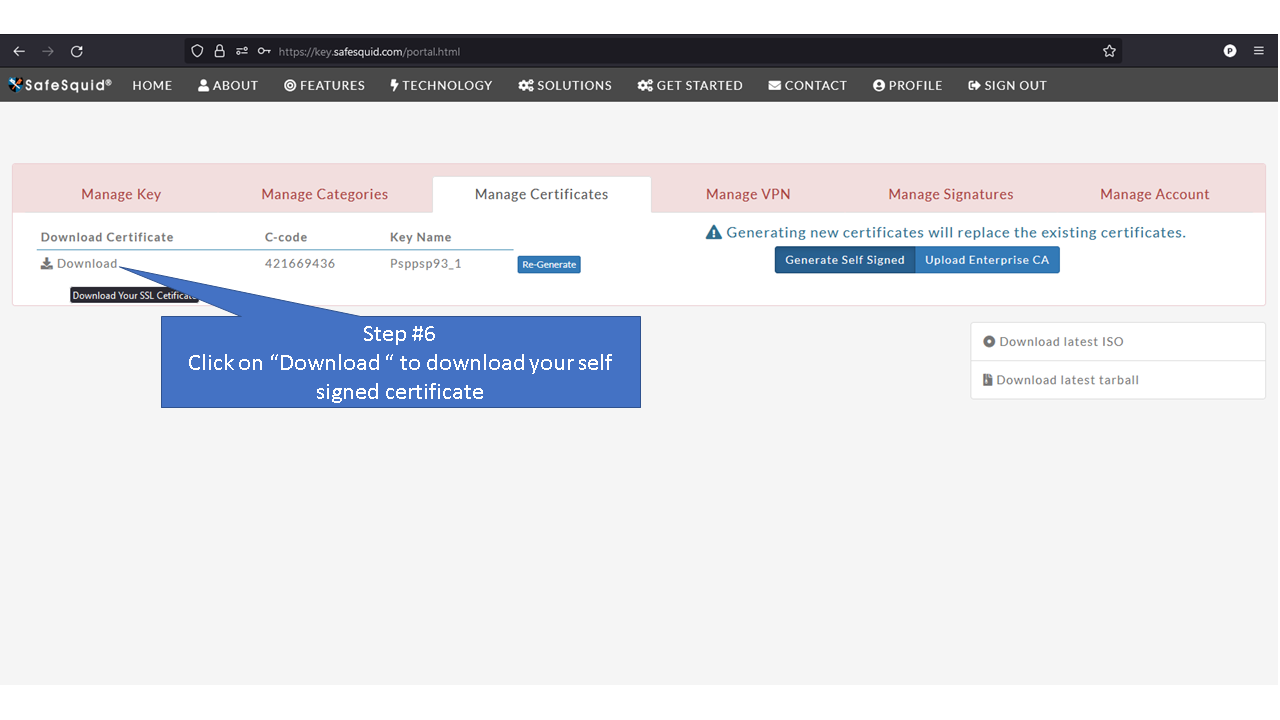Click the ISO disc icon beside Download latest ISO
The image size is (1280, 720).
[989, 341]
